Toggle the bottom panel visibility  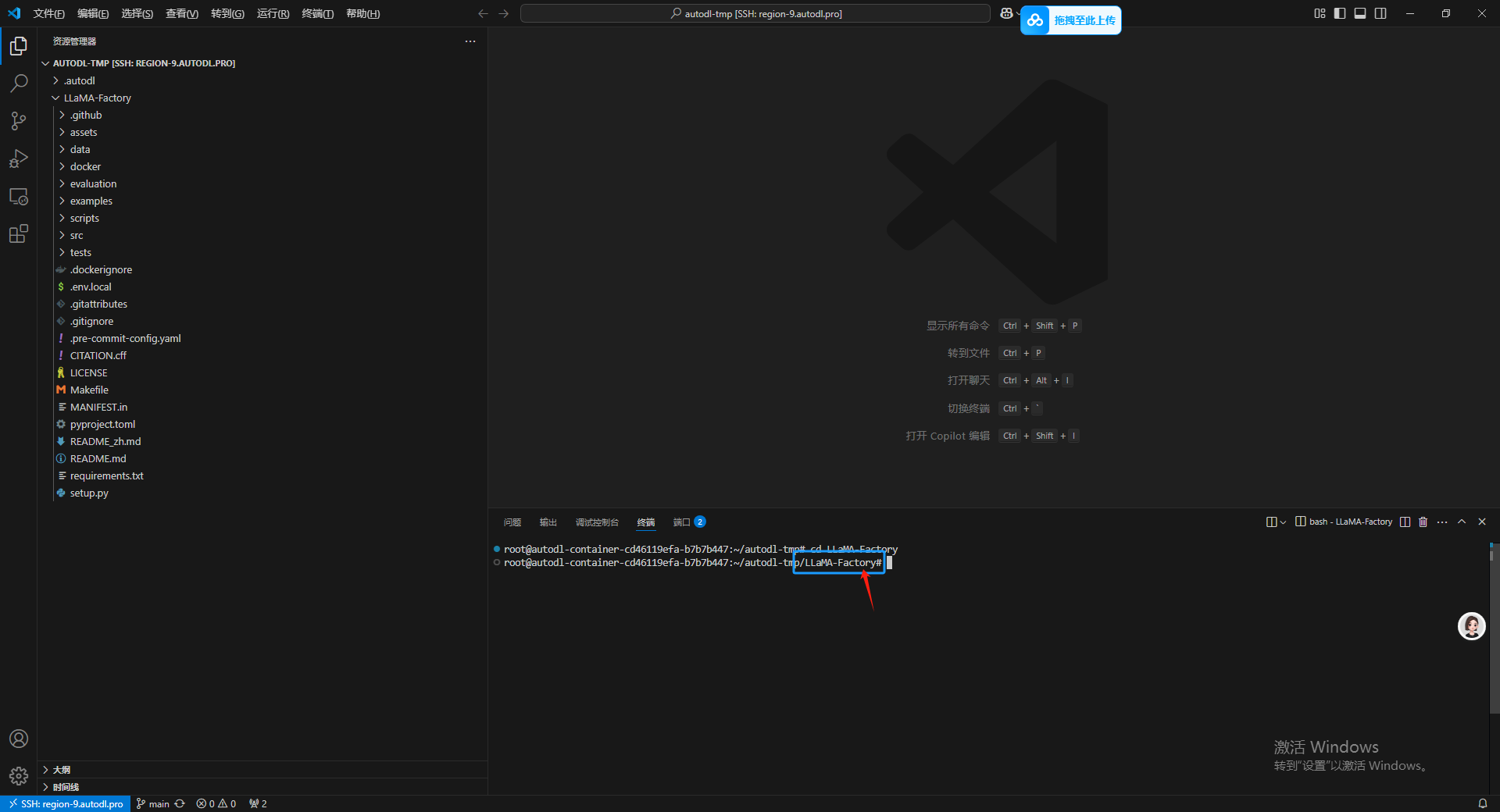tap(1360, 13)
